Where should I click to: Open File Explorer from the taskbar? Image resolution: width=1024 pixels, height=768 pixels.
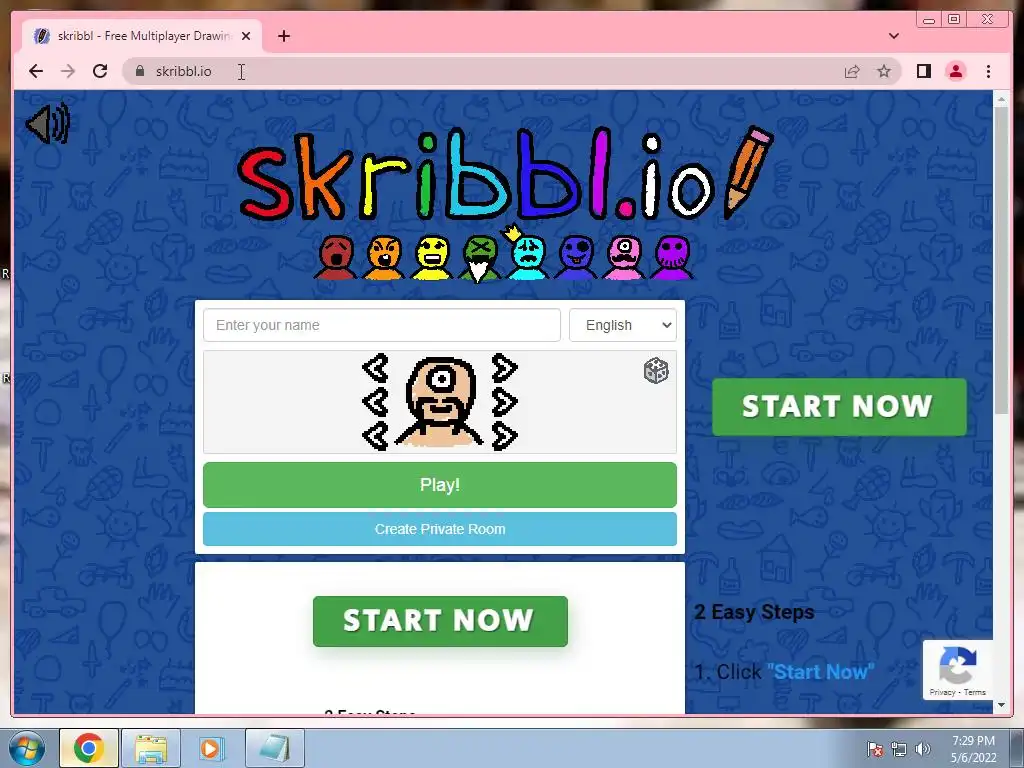click(151, 748)
